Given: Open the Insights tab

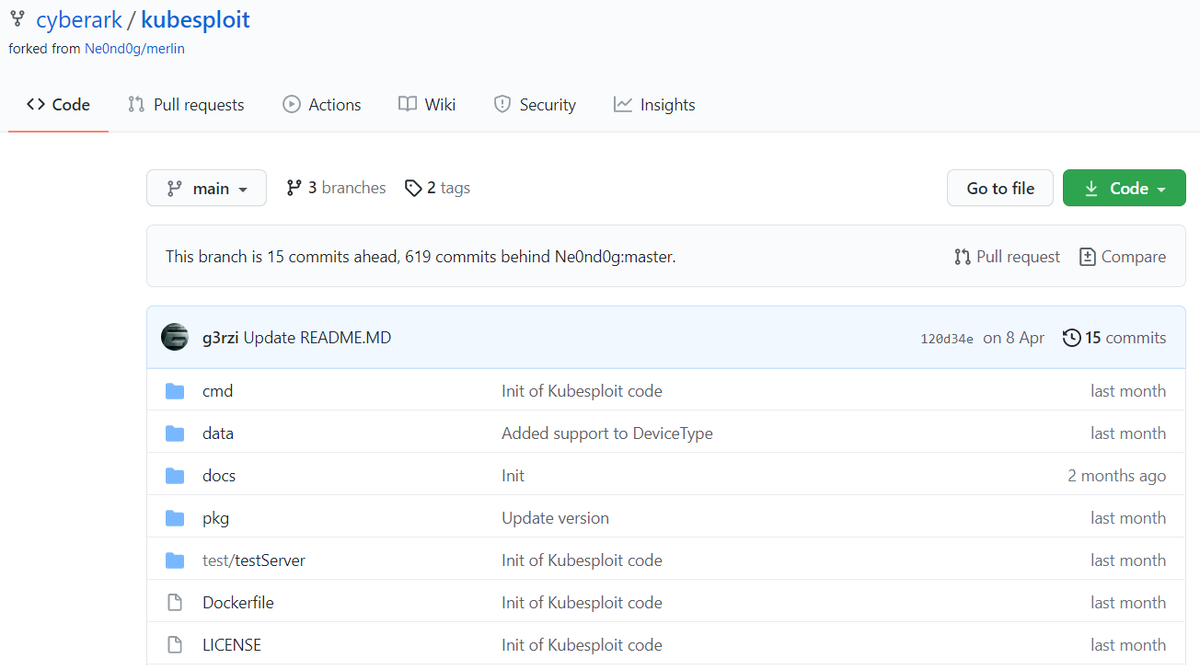Looking at the screenshot, I should pos(655,105).
